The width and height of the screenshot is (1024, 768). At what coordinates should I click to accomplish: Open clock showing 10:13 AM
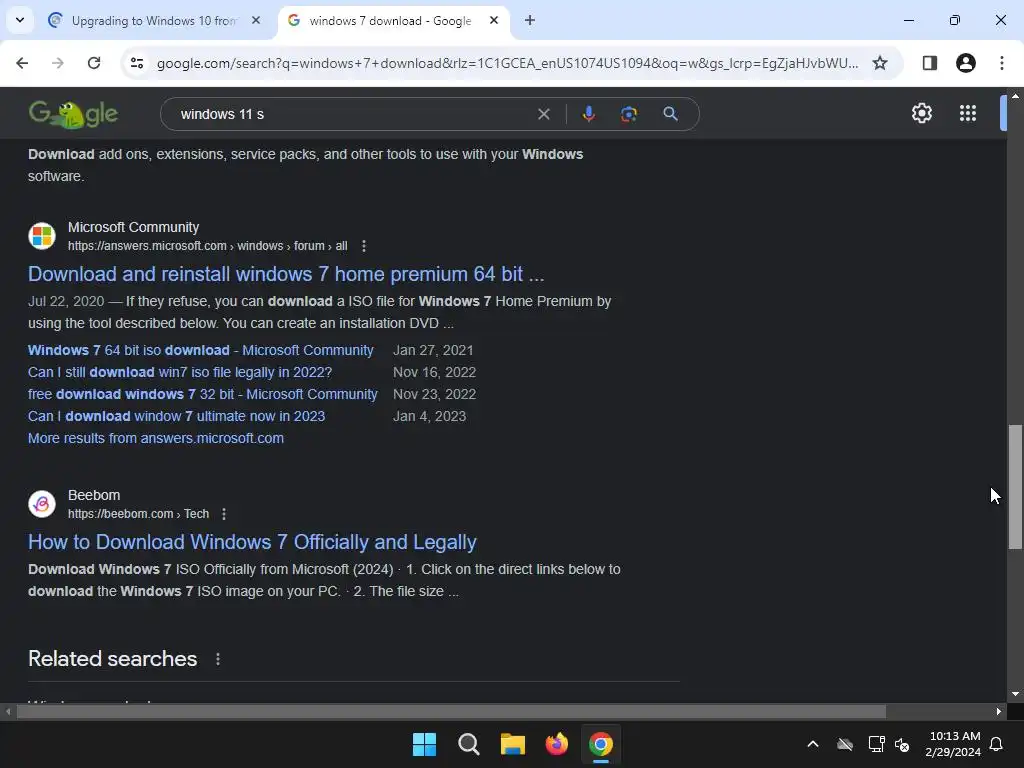pos(953,744)
